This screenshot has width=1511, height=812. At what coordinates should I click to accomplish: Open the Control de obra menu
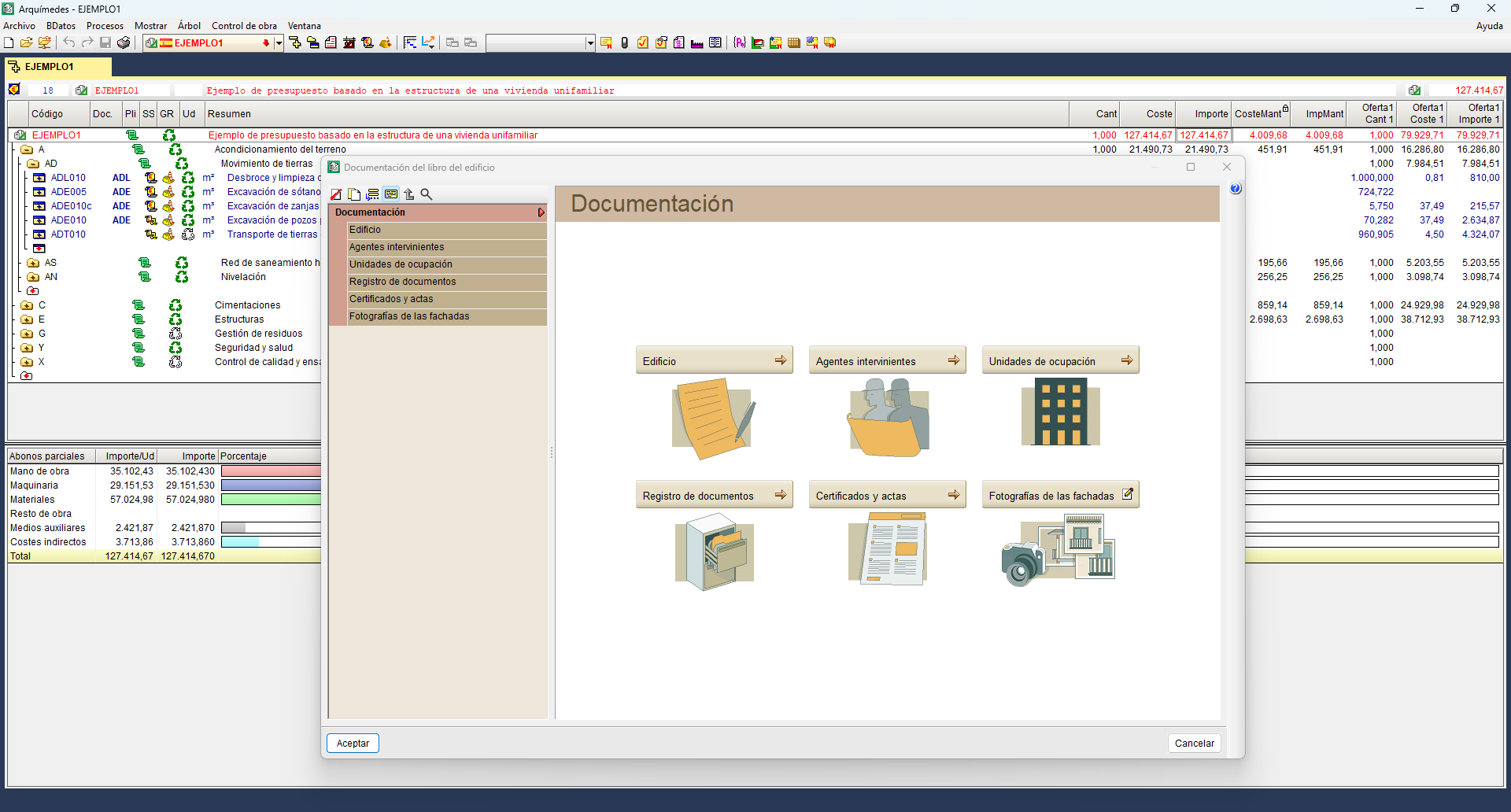point(244,26)
